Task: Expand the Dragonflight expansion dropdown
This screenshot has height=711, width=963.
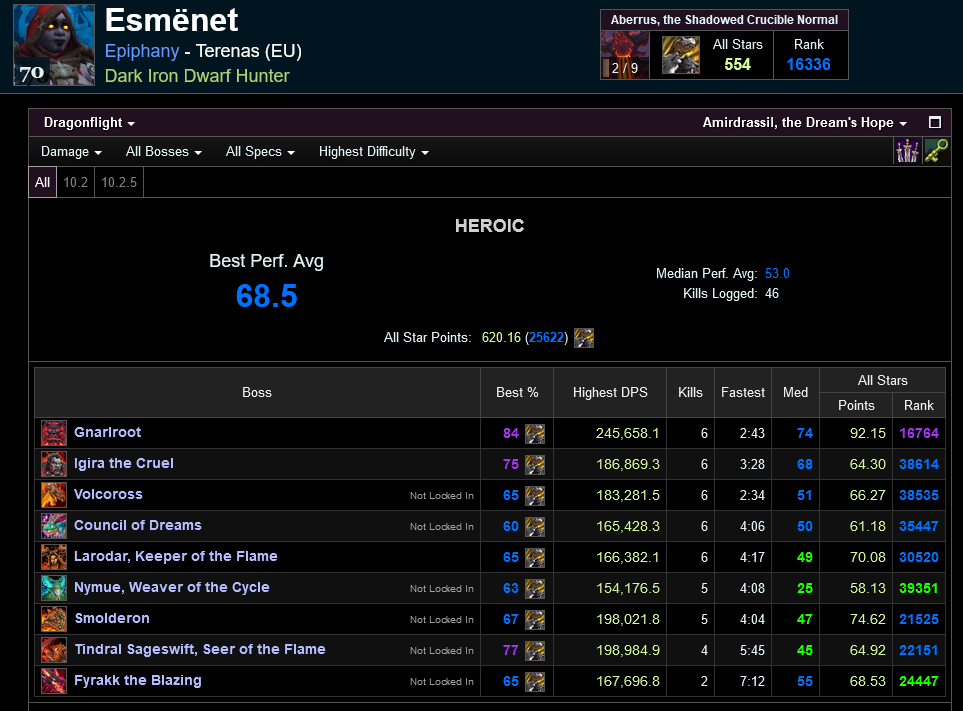Action: pyautogui.click(x=89, y=123)
